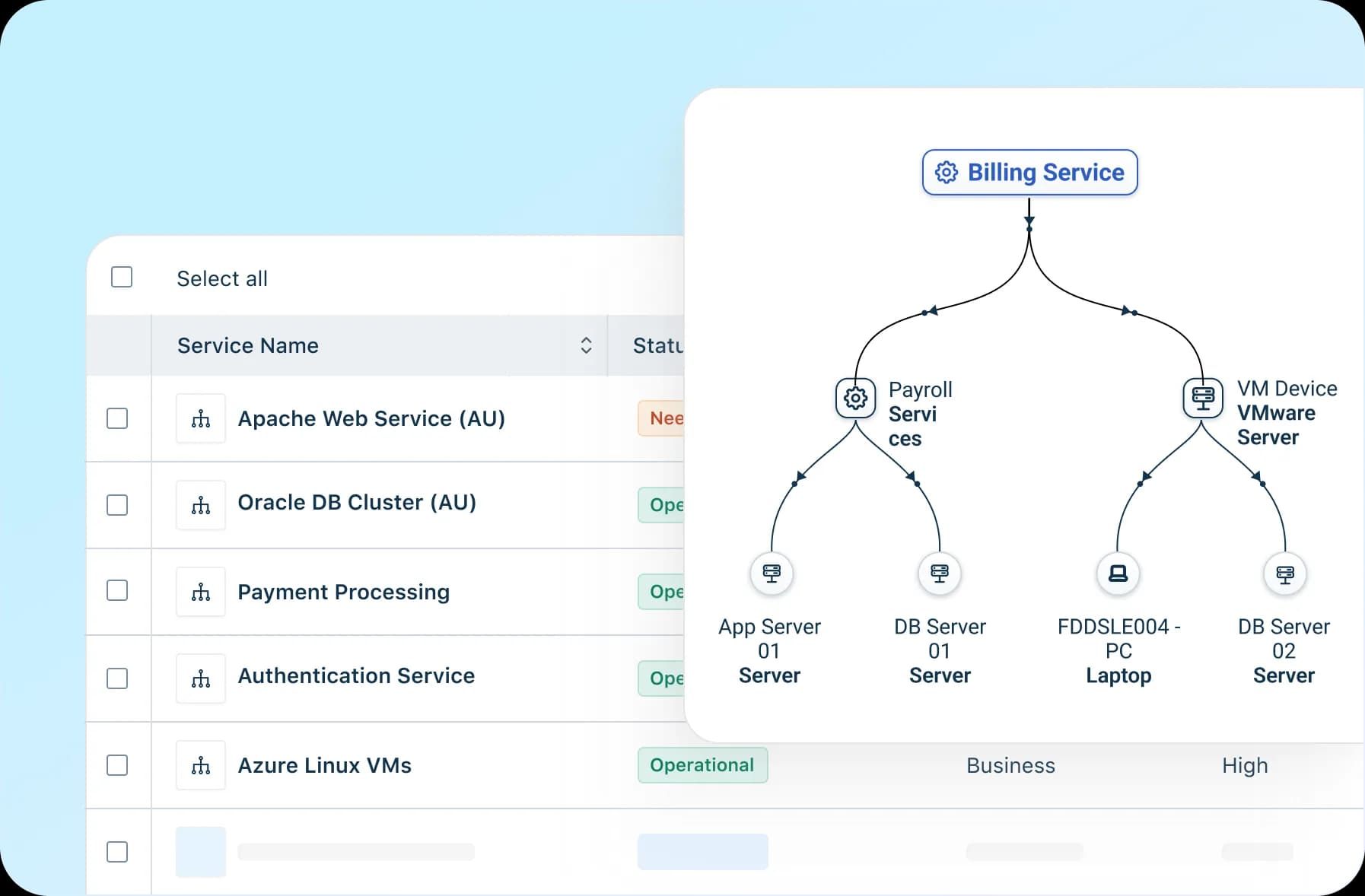1365x896 pixels.
Task: Check the Oracle DB Cluster (AU) row
Action: point(117,505)
